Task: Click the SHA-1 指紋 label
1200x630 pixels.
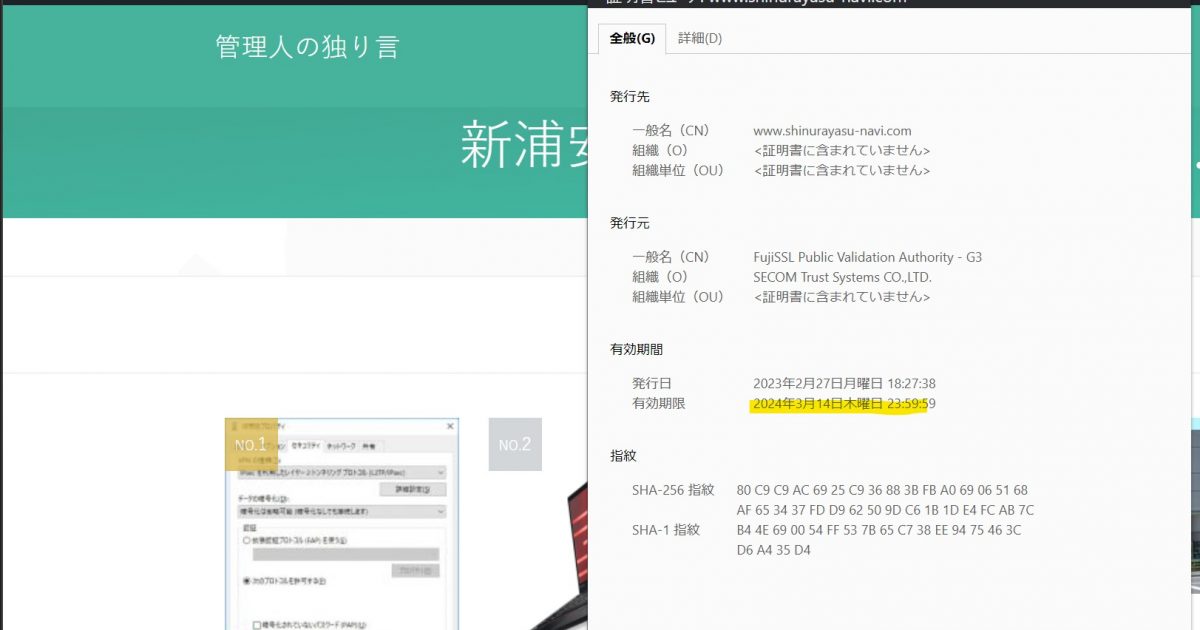Action: pos(666,530)
